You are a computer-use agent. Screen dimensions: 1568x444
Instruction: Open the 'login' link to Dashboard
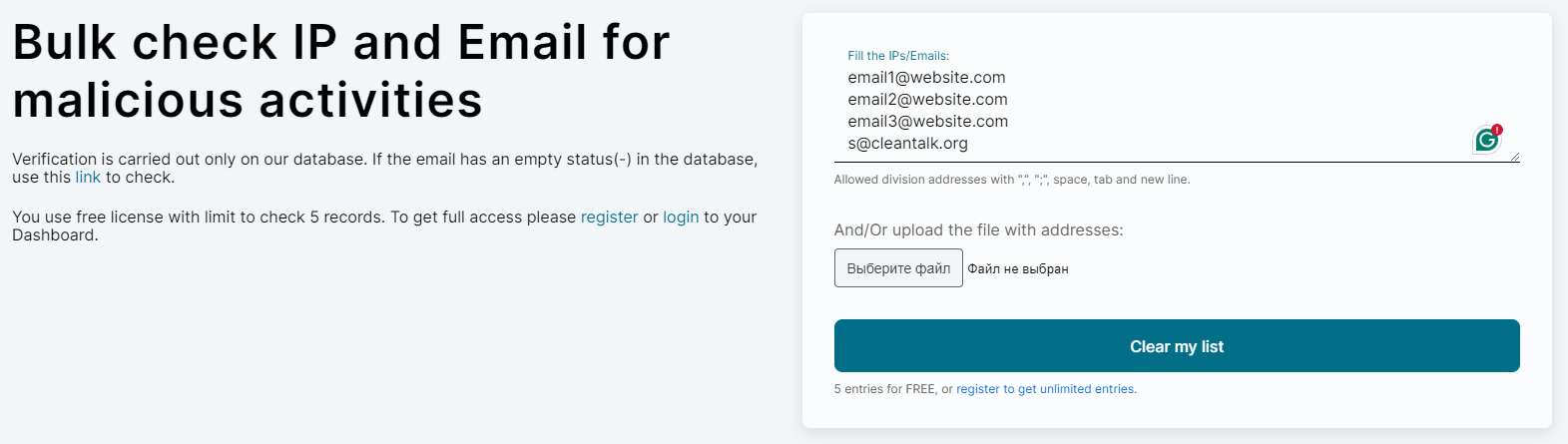click(681, 218)
